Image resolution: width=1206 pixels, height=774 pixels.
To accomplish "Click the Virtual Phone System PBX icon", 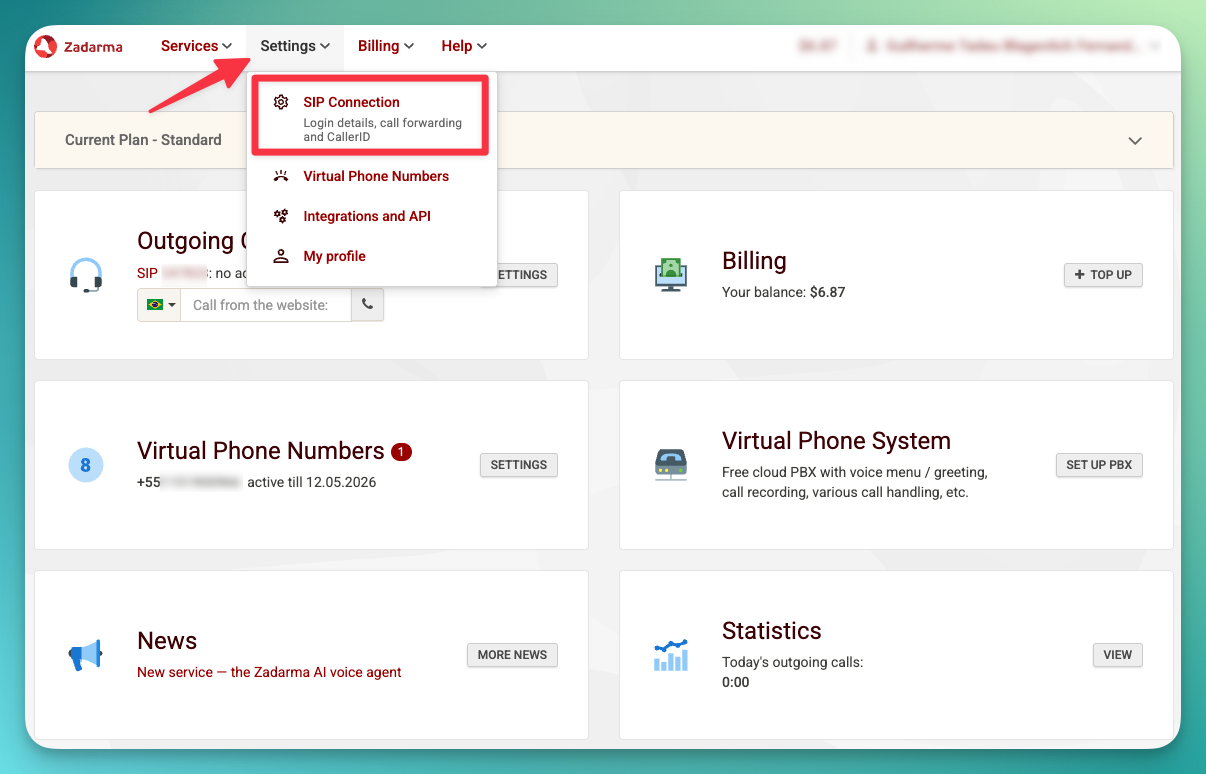I will coord(671,465).
